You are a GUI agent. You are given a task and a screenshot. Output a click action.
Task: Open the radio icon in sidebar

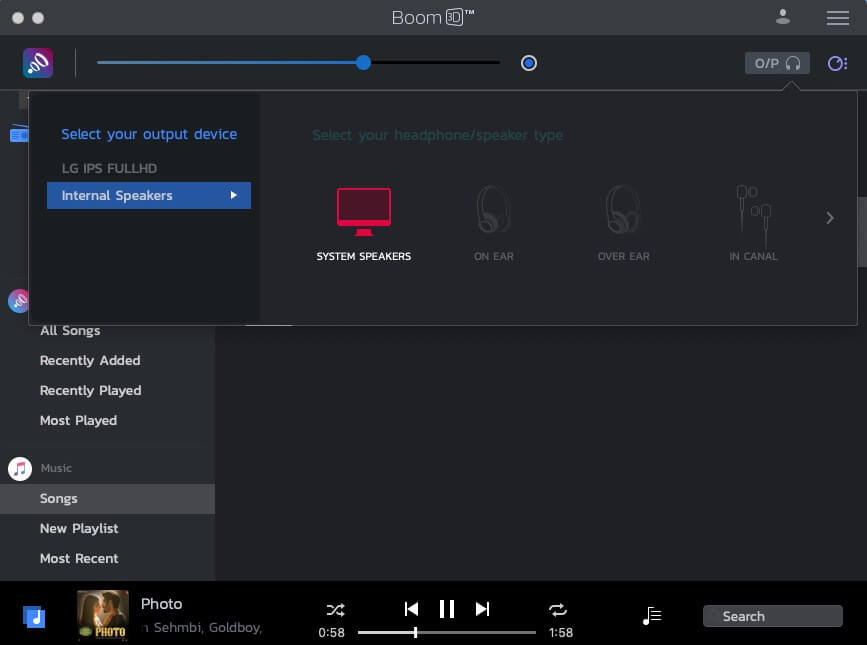tap(19, 133)
